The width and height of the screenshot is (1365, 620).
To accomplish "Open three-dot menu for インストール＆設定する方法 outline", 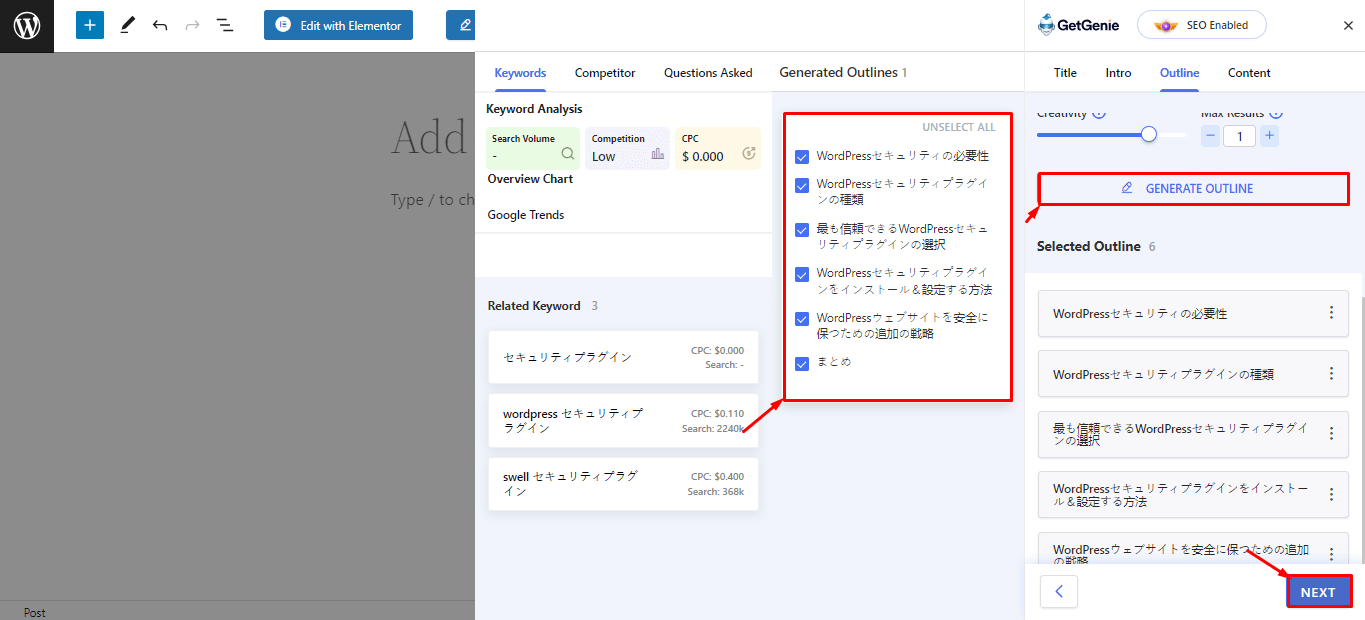I will point(1331,494).
